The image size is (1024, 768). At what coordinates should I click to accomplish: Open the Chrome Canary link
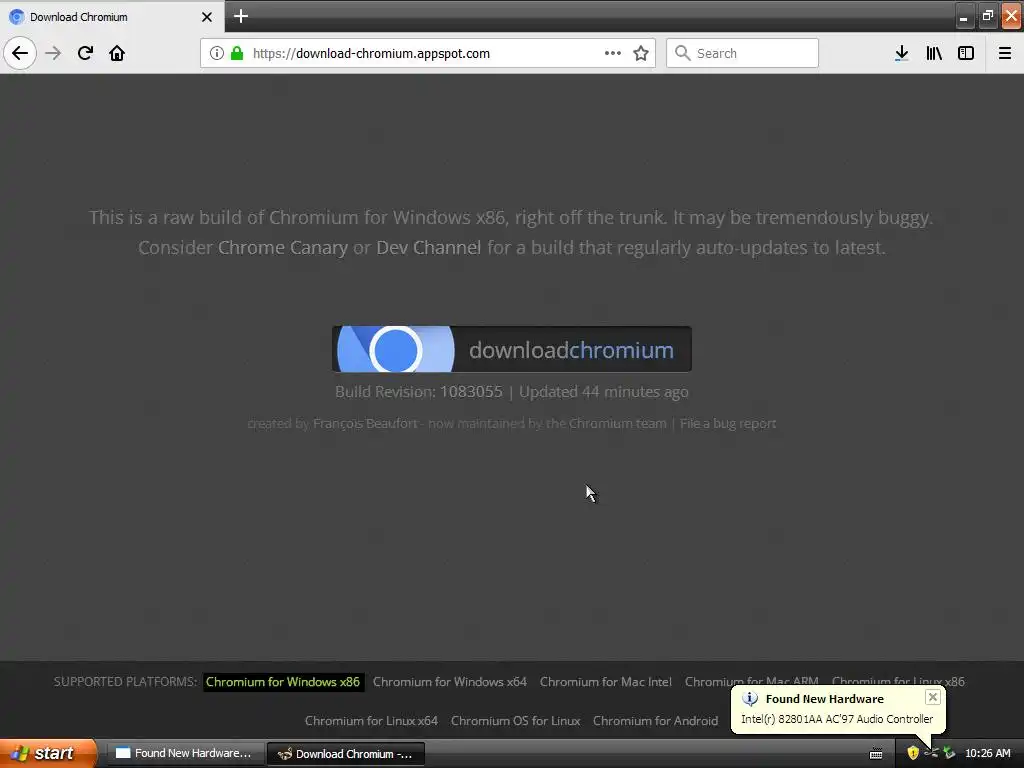tap(283, 248)
